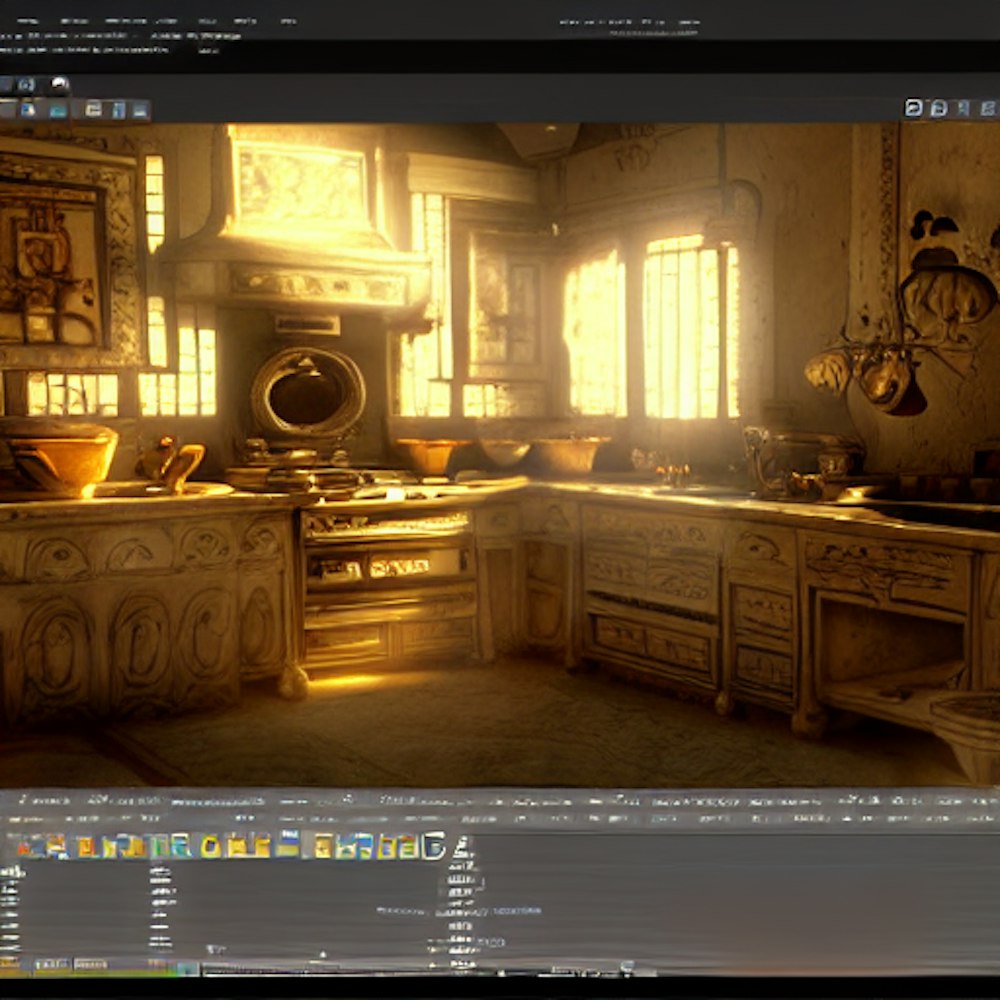This screenshot has width=1000, height=1000.
Task: Click the highlighted first icon in the top-right viewport group
Action: [913, 108]
